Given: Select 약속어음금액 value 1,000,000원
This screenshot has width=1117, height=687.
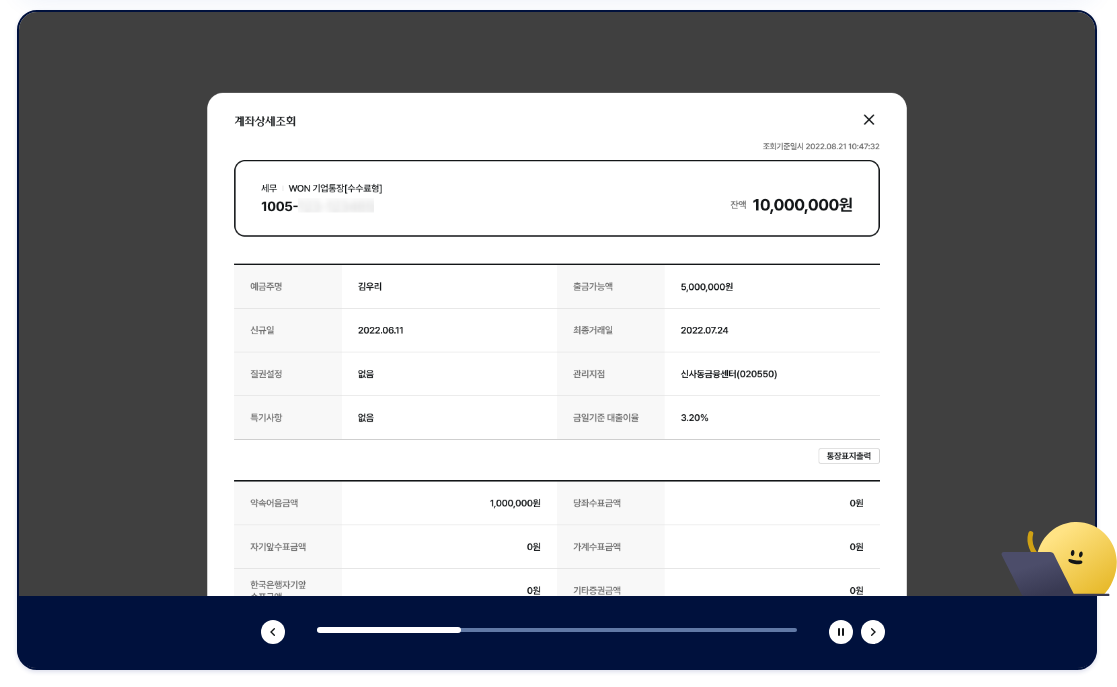Looking at the screenshot, I should click(x=515, y=503).
